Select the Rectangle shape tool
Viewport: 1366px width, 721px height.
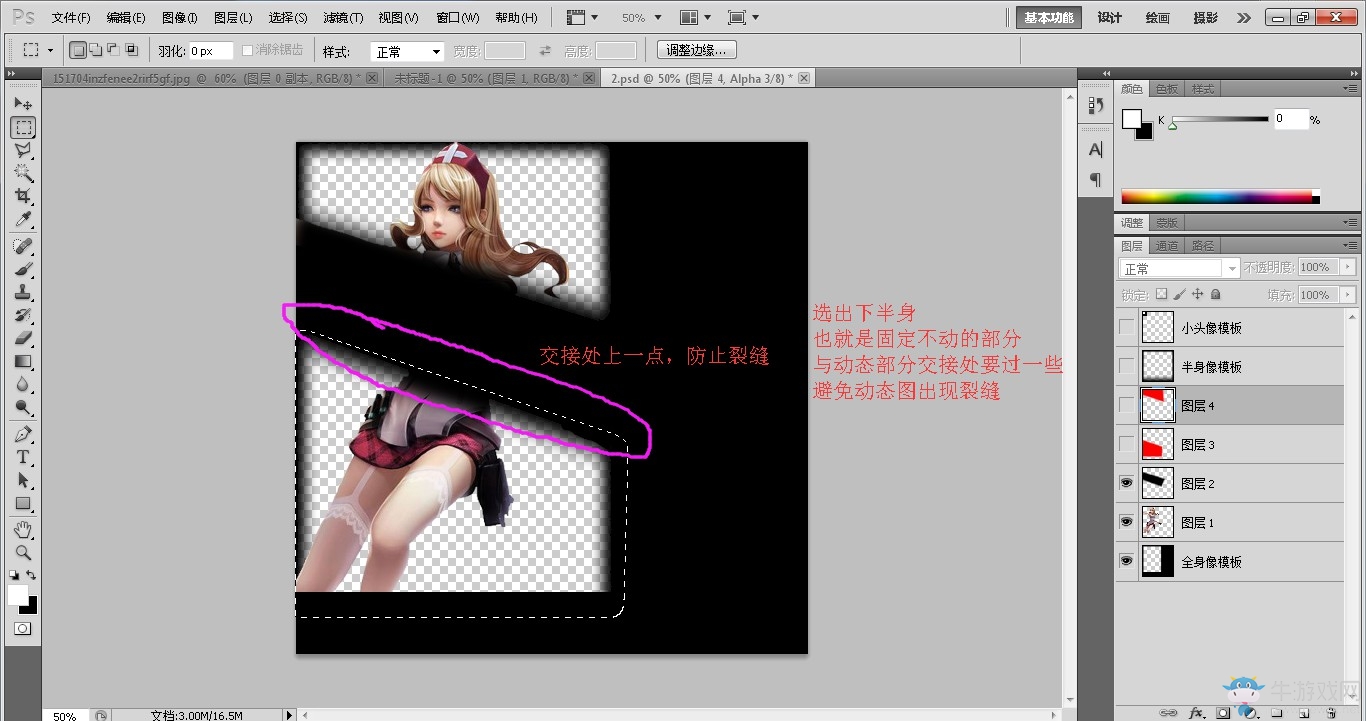[x=23, y=503]
